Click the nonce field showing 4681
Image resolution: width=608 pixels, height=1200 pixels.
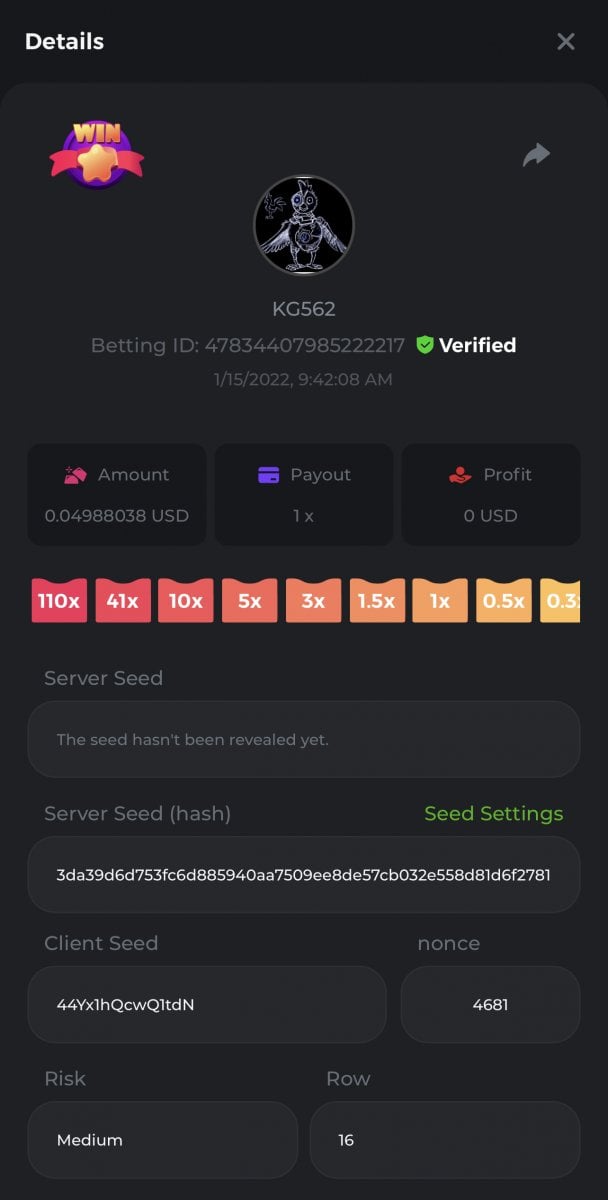click(490, 1004)
